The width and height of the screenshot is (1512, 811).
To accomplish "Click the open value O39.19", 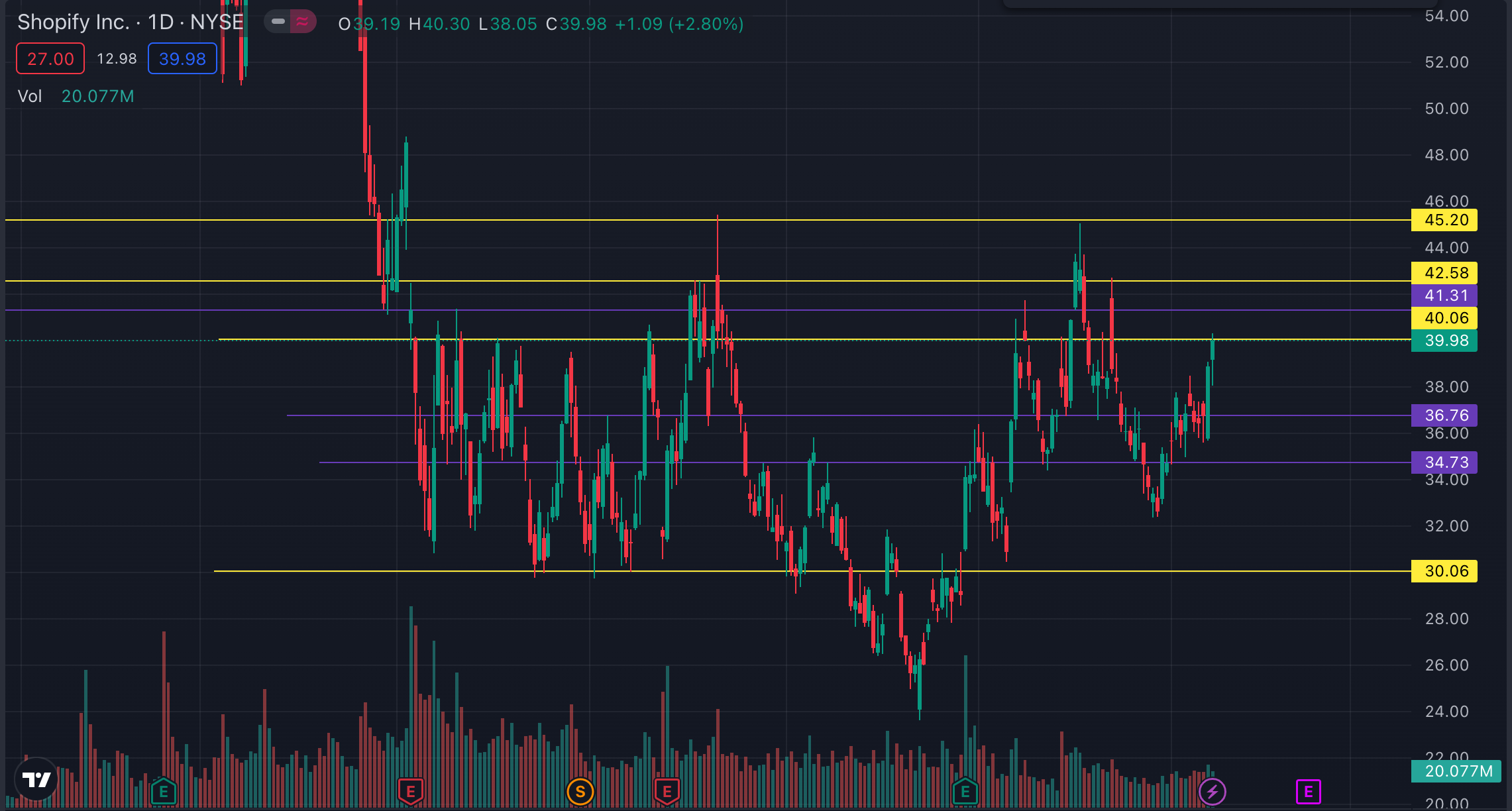I will [369, 25].
